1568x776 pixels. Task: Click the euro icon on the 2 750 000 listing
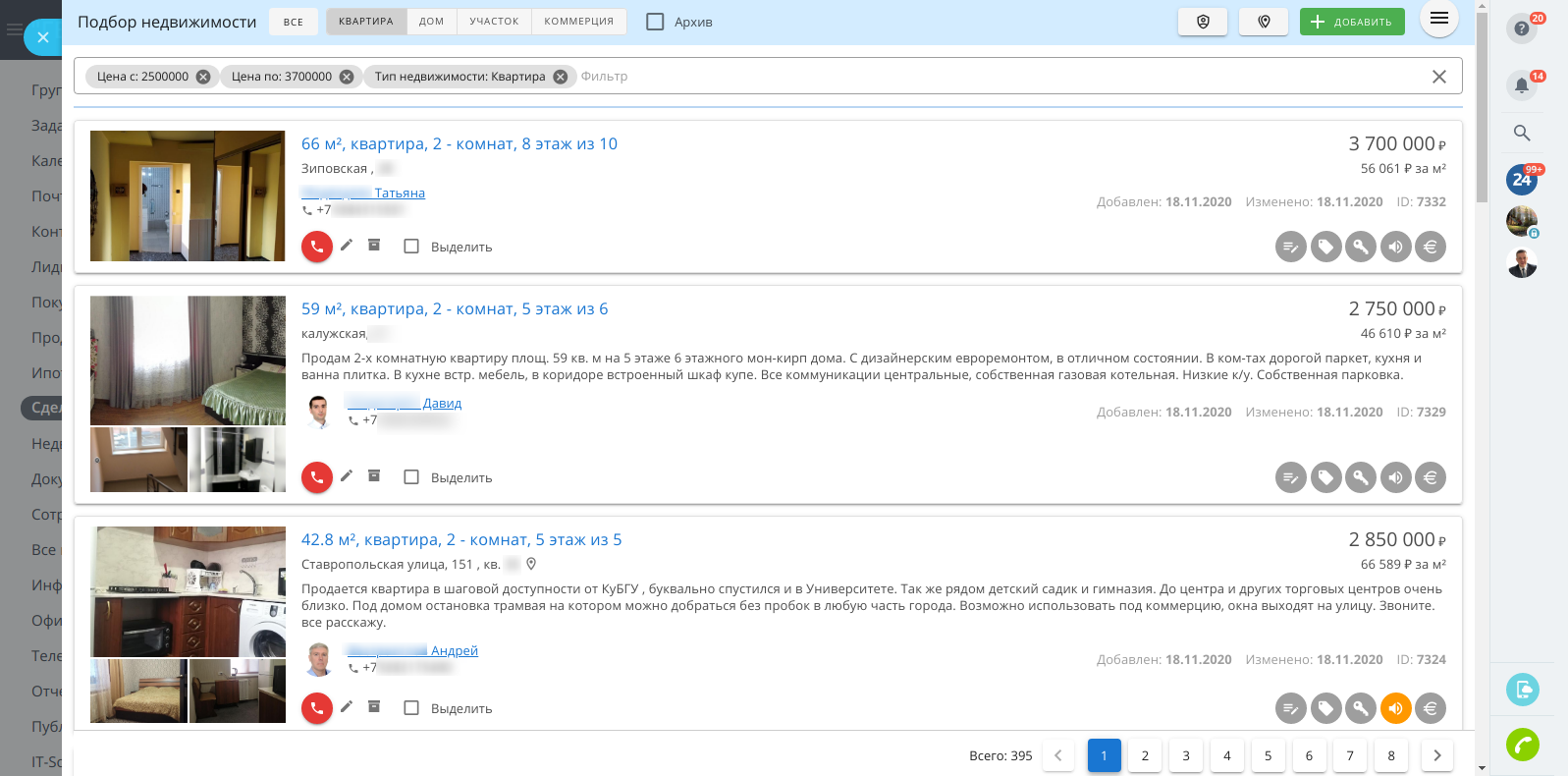pyautogui.click(x=1431, y=477)
